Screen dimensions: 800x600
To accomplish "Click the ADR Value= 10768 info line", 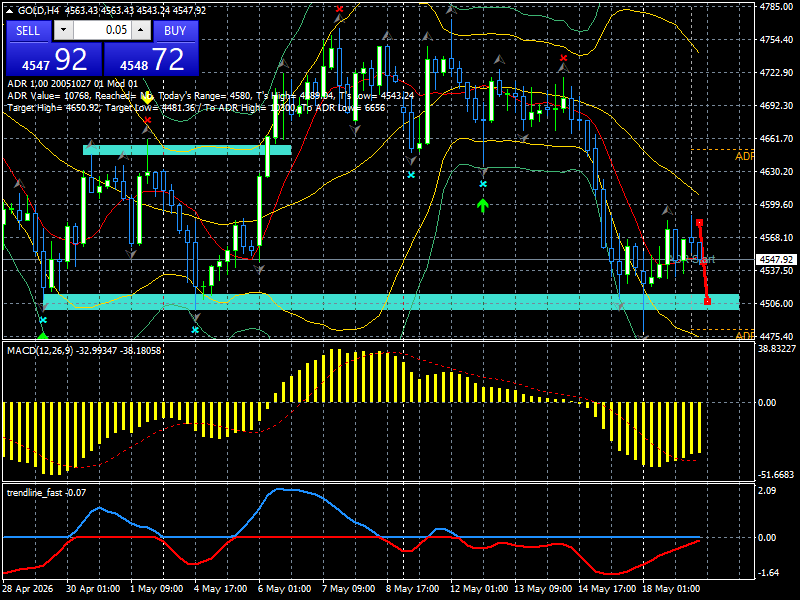I will coord(211,95).
